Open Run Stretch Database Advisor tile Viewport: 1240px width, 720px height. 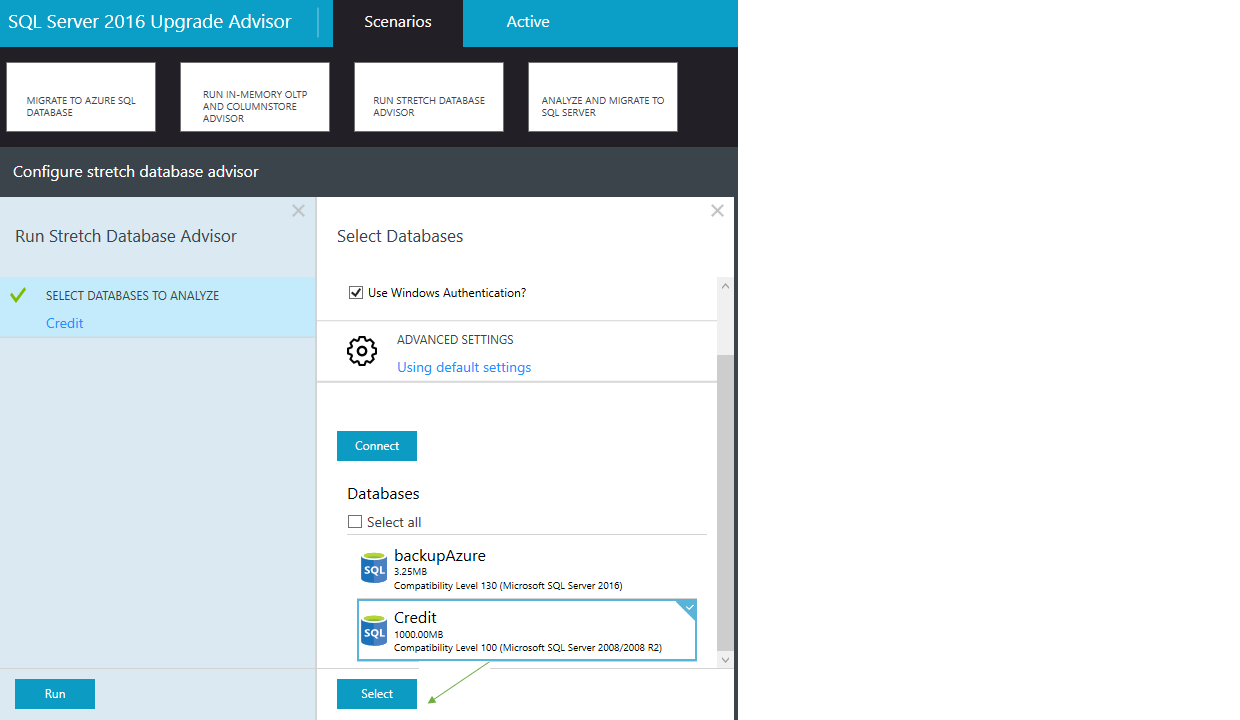tap(429, 97)
